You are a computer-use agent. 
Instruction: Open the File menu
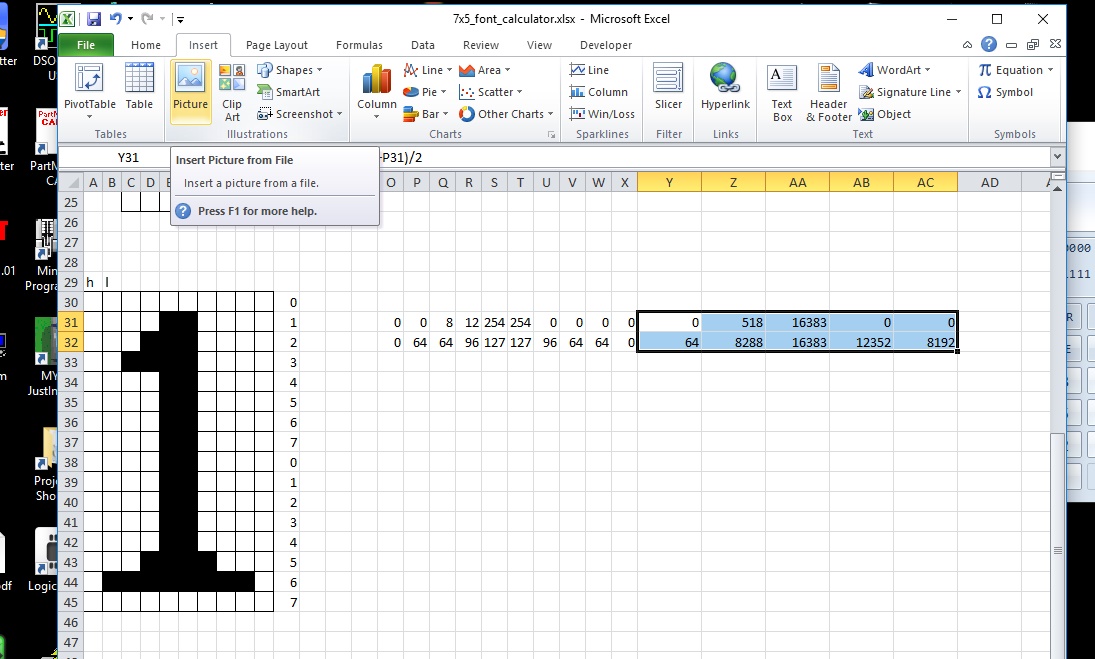(86, 45)
